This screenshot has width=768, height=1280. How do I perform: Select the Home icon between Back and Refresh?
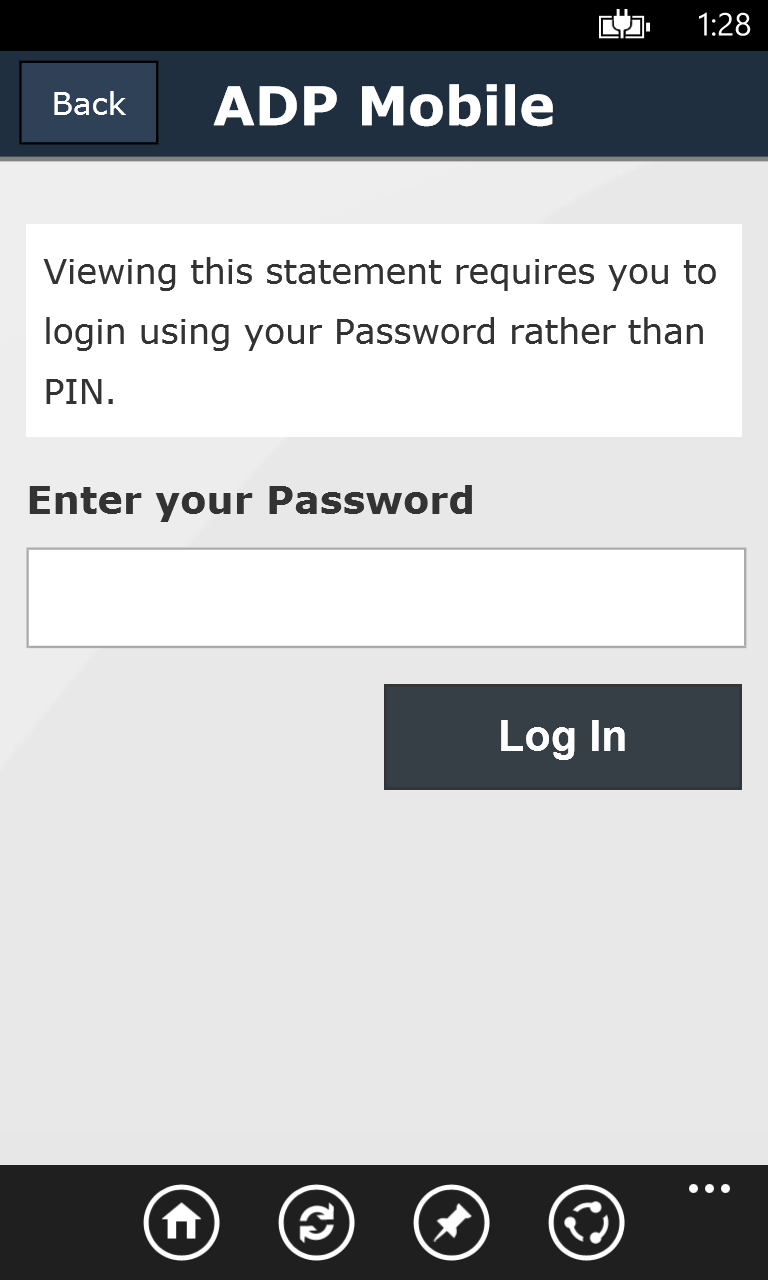(x=182, y=1222)
